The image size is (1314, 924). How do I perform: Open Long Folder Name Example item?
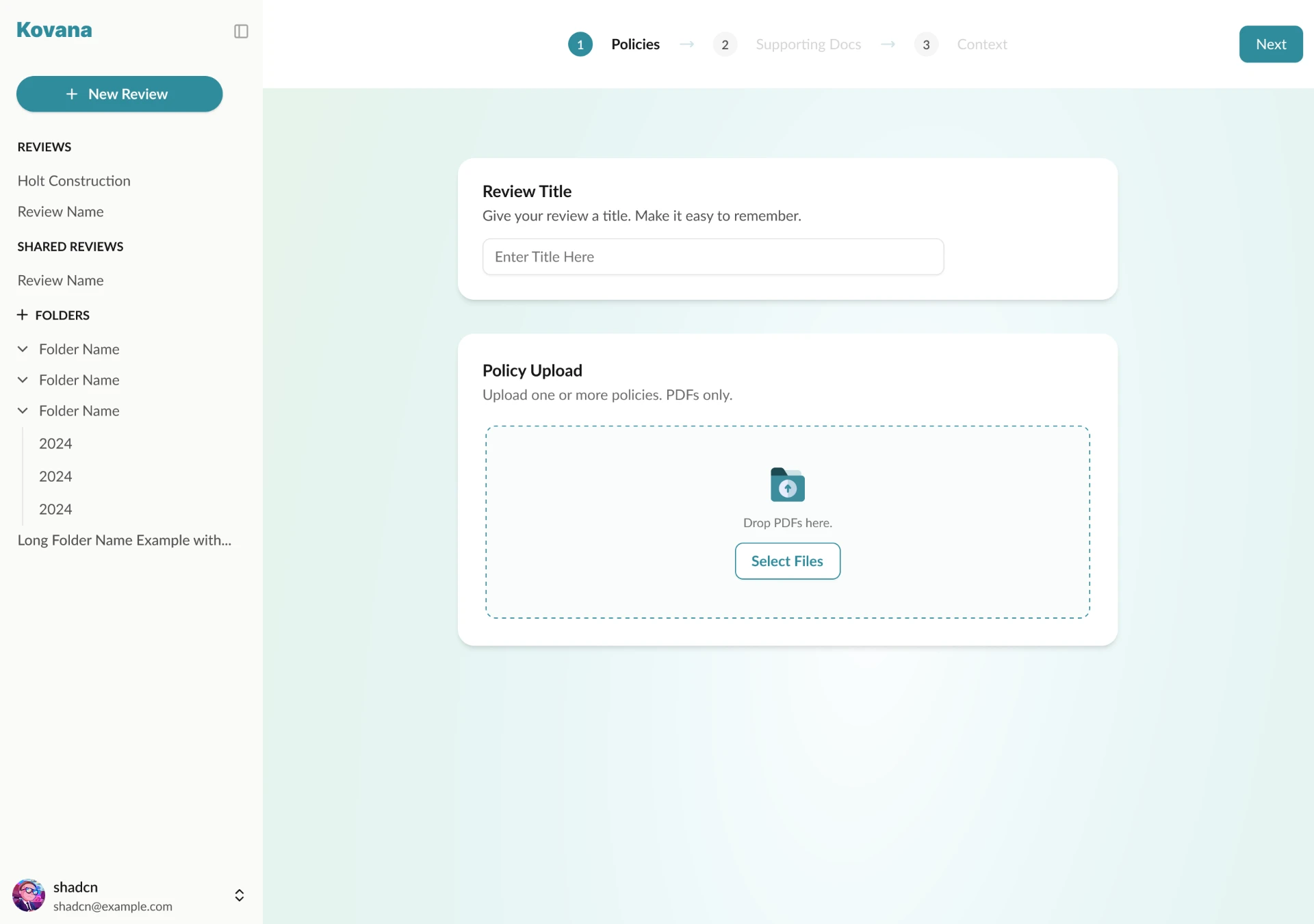(x=125, y=540)
